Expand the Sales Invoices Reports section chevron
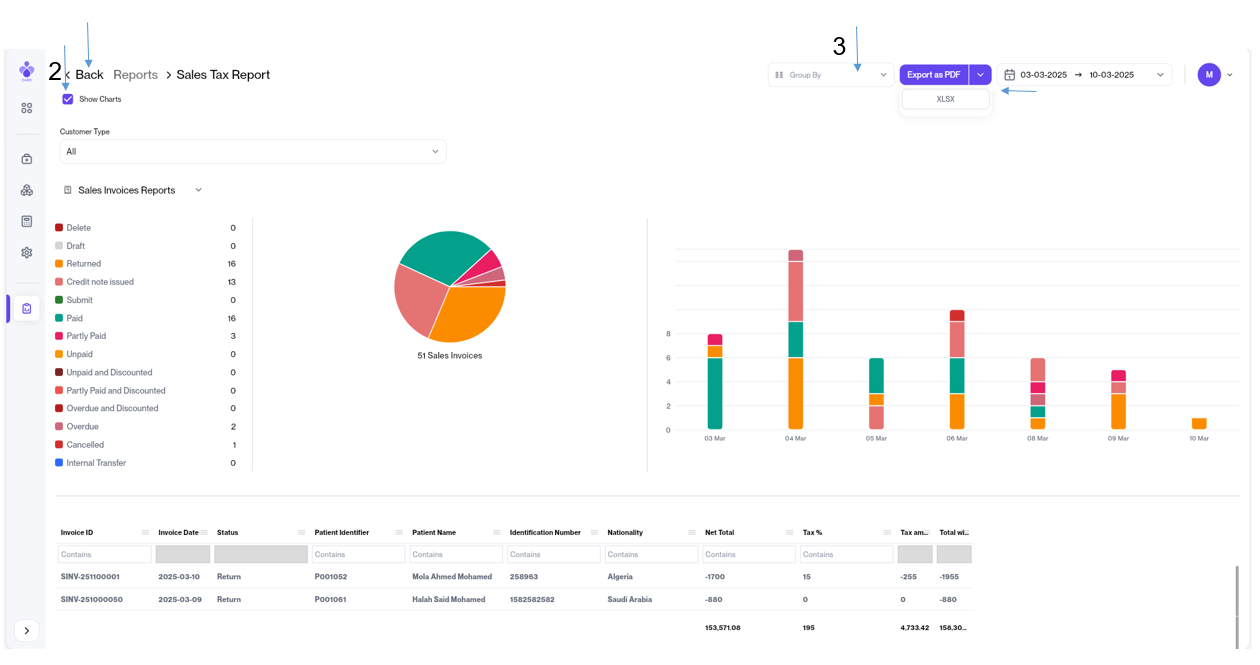This screenshot has width=1260, height=665. click(x=198, y=190)
